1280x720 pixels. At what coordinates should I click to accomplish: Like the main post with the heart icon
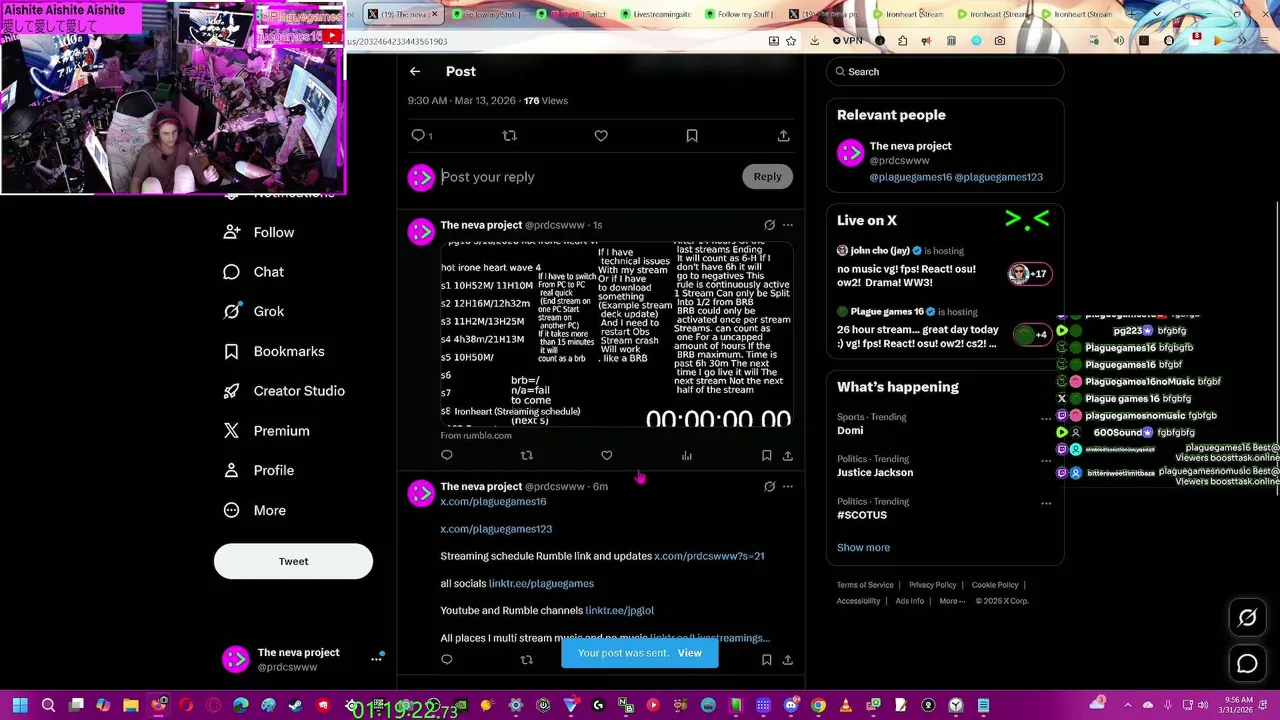coord(601,135)
